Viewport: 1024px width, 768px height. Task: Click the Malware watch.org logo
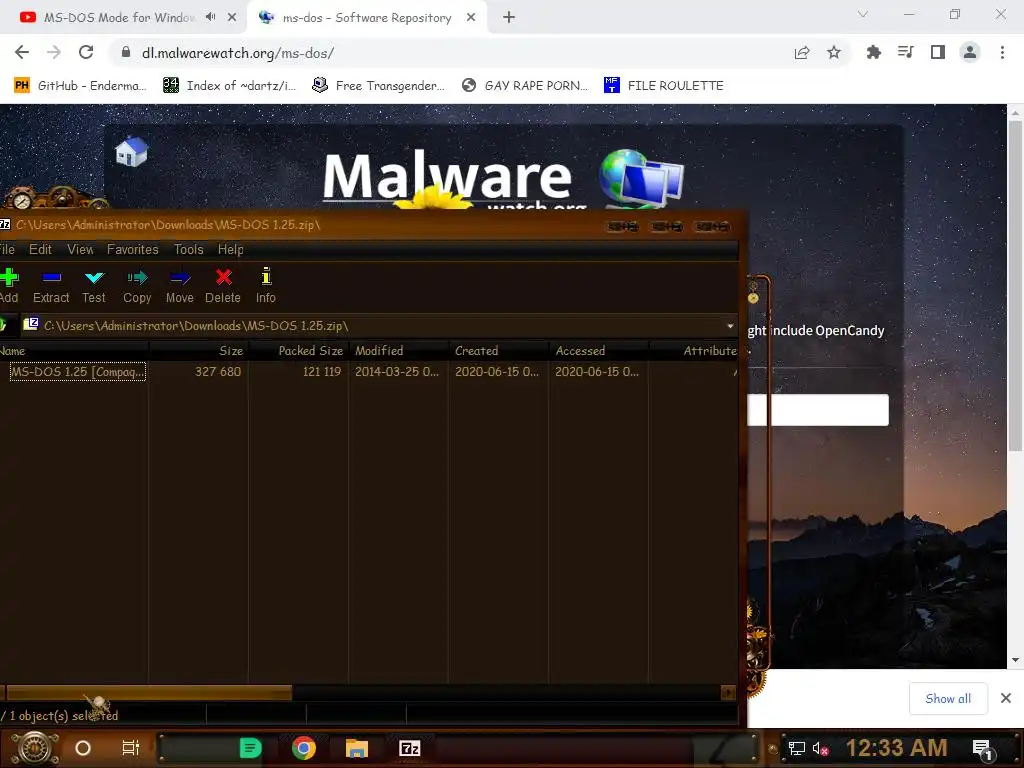[503, 178]
